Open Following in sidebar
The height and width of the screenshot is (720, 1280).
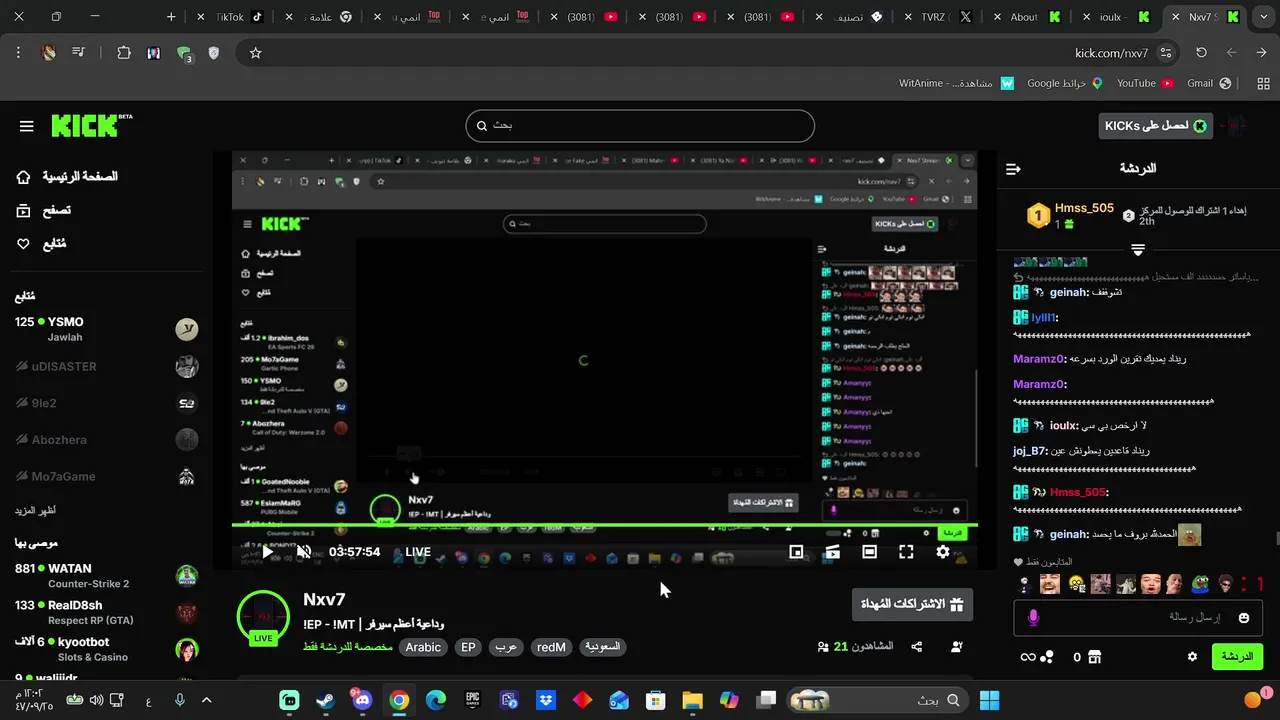41,243
